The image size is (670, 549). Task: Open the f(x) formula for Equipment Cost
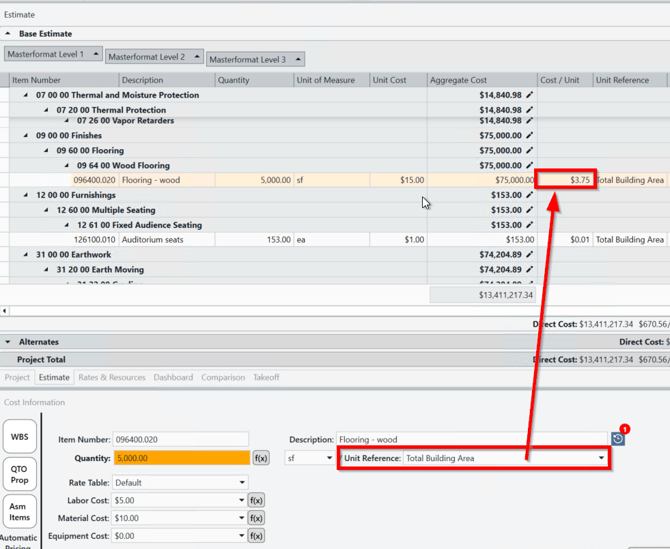point(256,536)
